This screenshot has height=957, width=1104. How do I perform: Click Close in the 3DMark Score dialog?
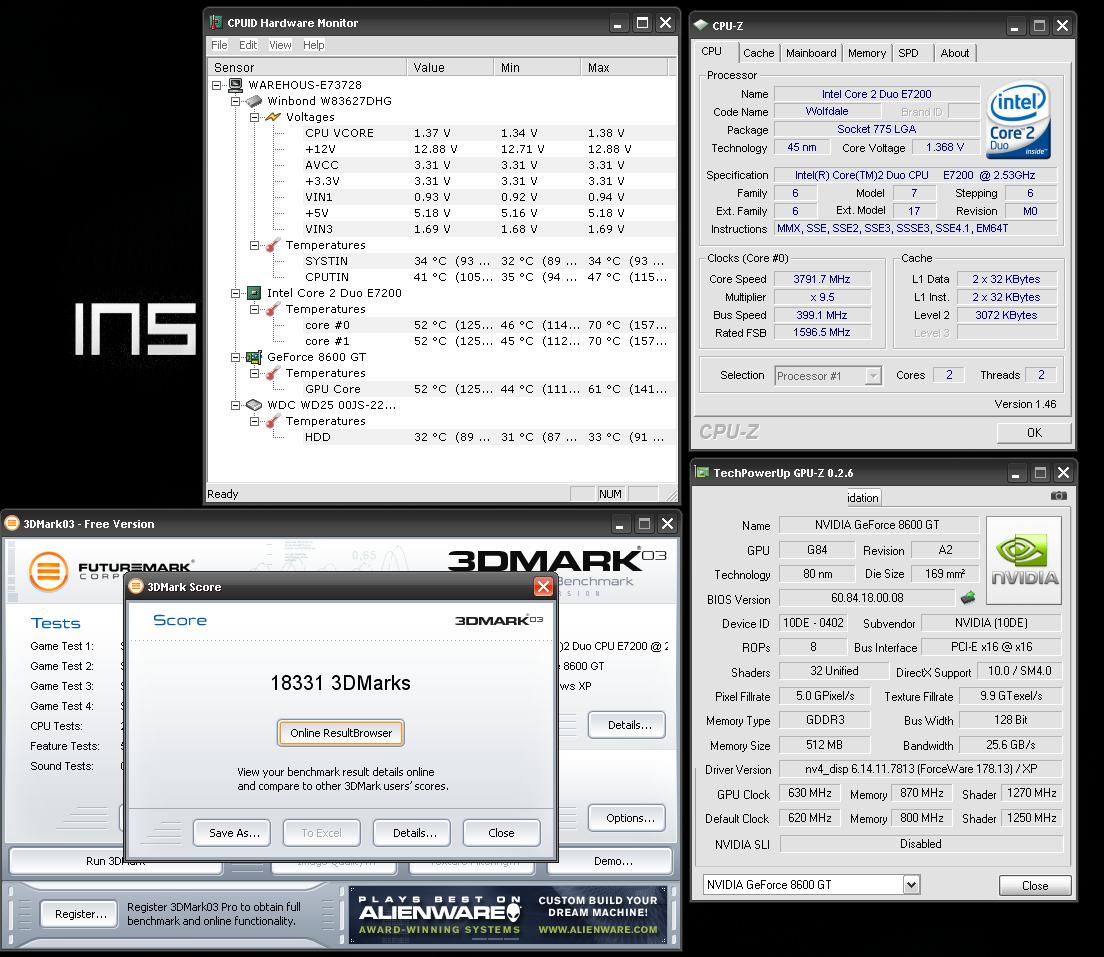(x=501, y=832)
